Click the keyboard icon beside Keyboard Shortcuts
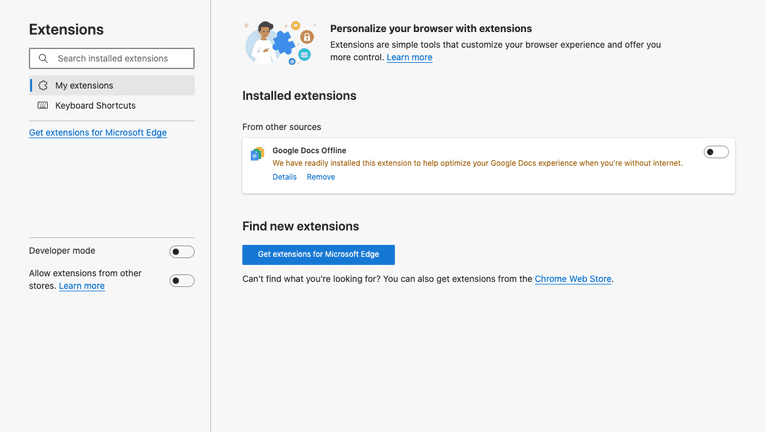766x432 pixels. point(43,106)
